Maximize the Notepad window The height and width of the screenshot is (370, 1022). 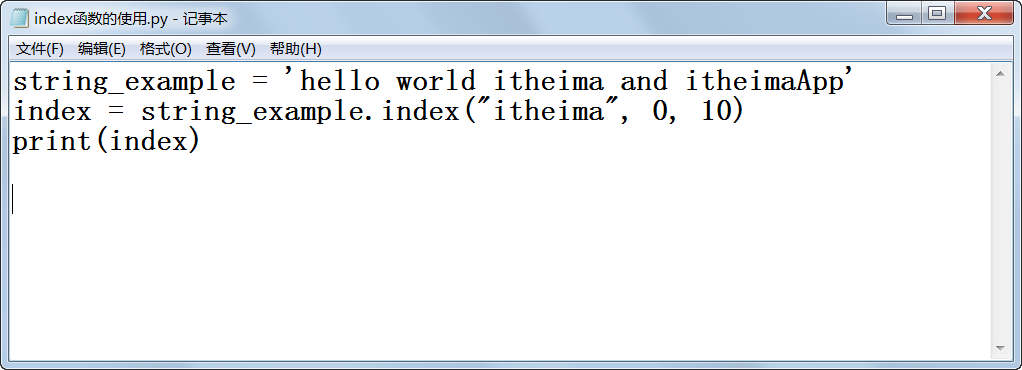coord(937,14)
